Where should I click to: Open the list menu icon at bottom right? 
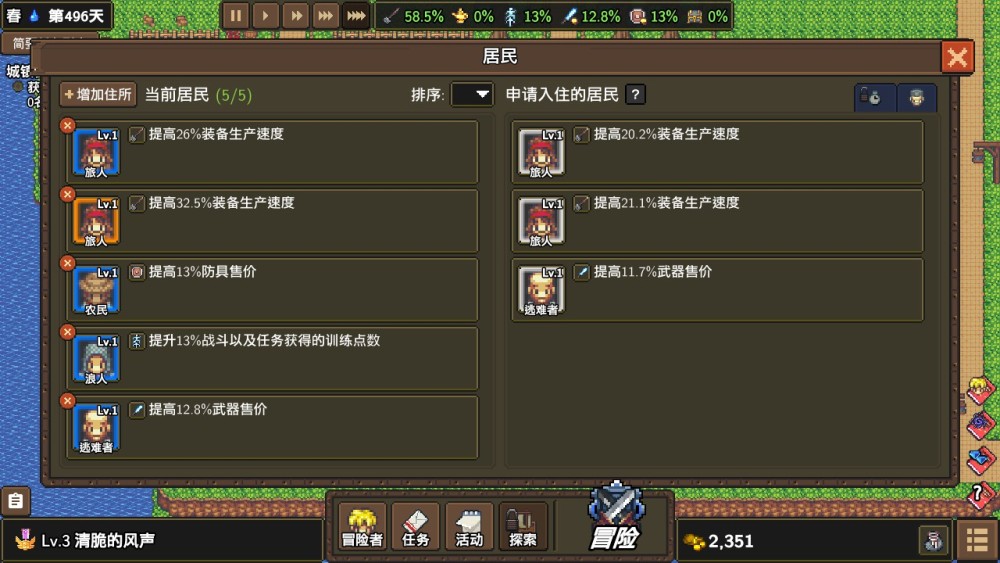tap(977, 541)
